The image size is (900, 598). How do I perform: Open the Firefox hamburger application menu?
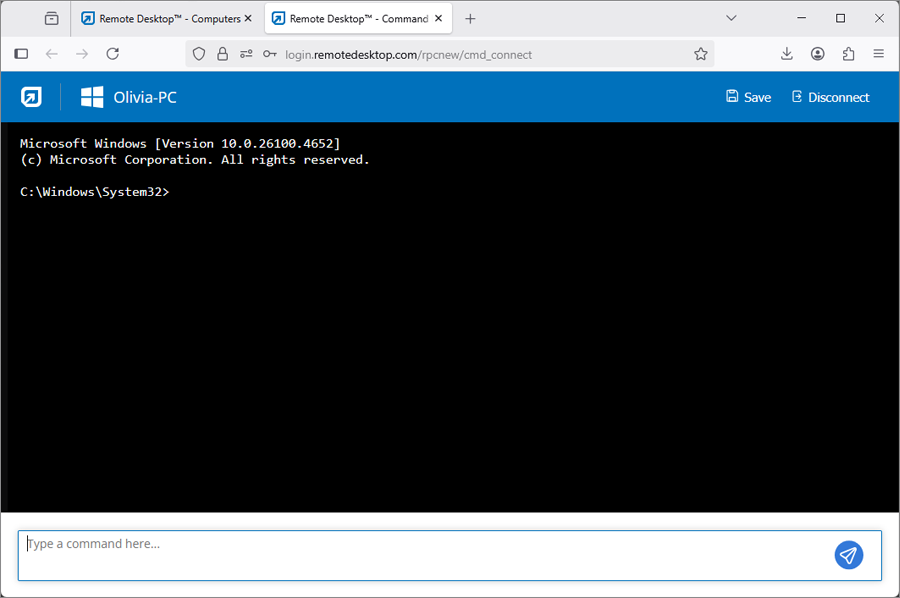click(x=879, y=54)
